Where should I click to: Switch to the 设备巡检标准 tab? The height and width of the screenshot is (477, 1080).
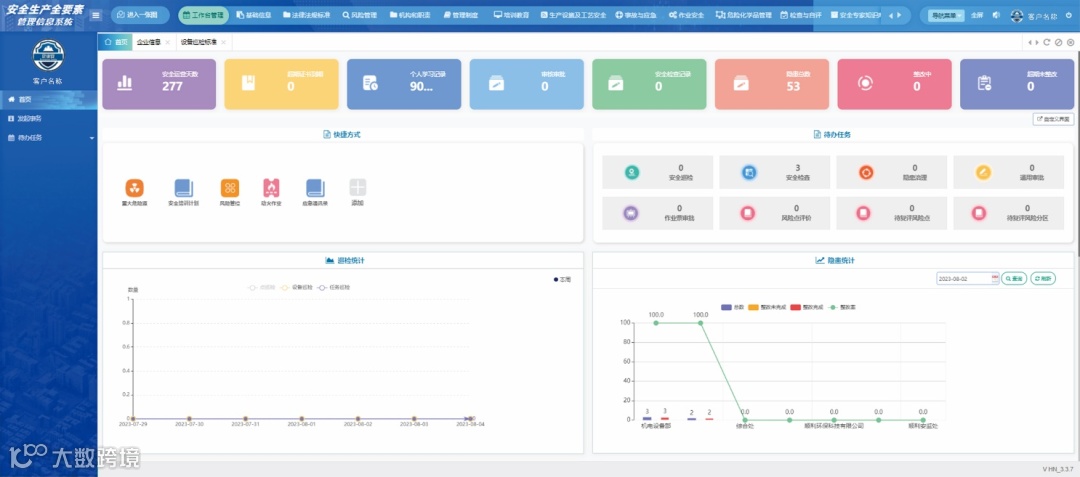coord(199,42)
